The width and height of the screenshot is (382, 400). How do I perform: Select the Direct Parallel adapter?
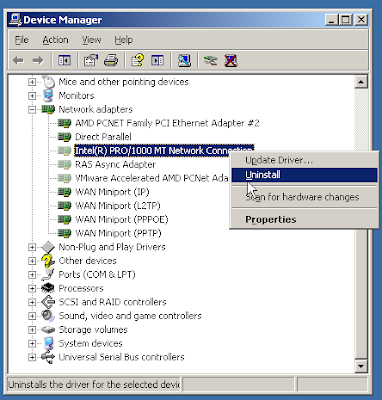[103, 137]
